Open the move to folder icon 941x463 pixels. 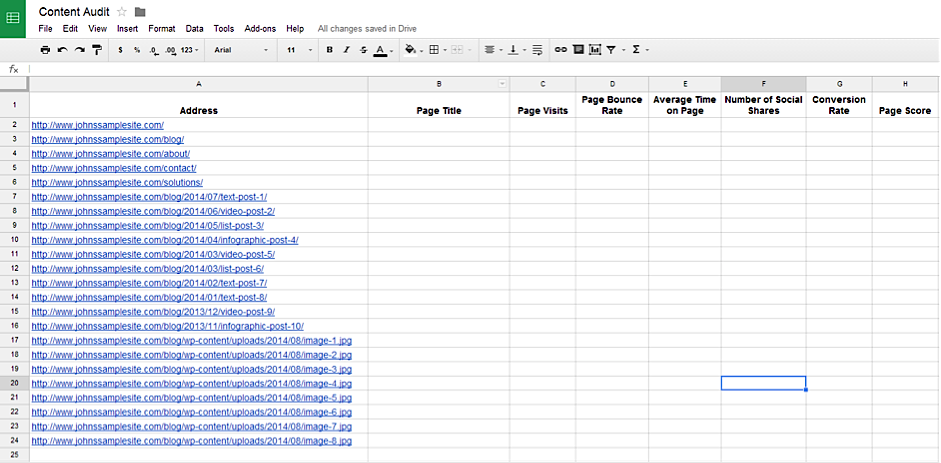[x=140, y=11]
